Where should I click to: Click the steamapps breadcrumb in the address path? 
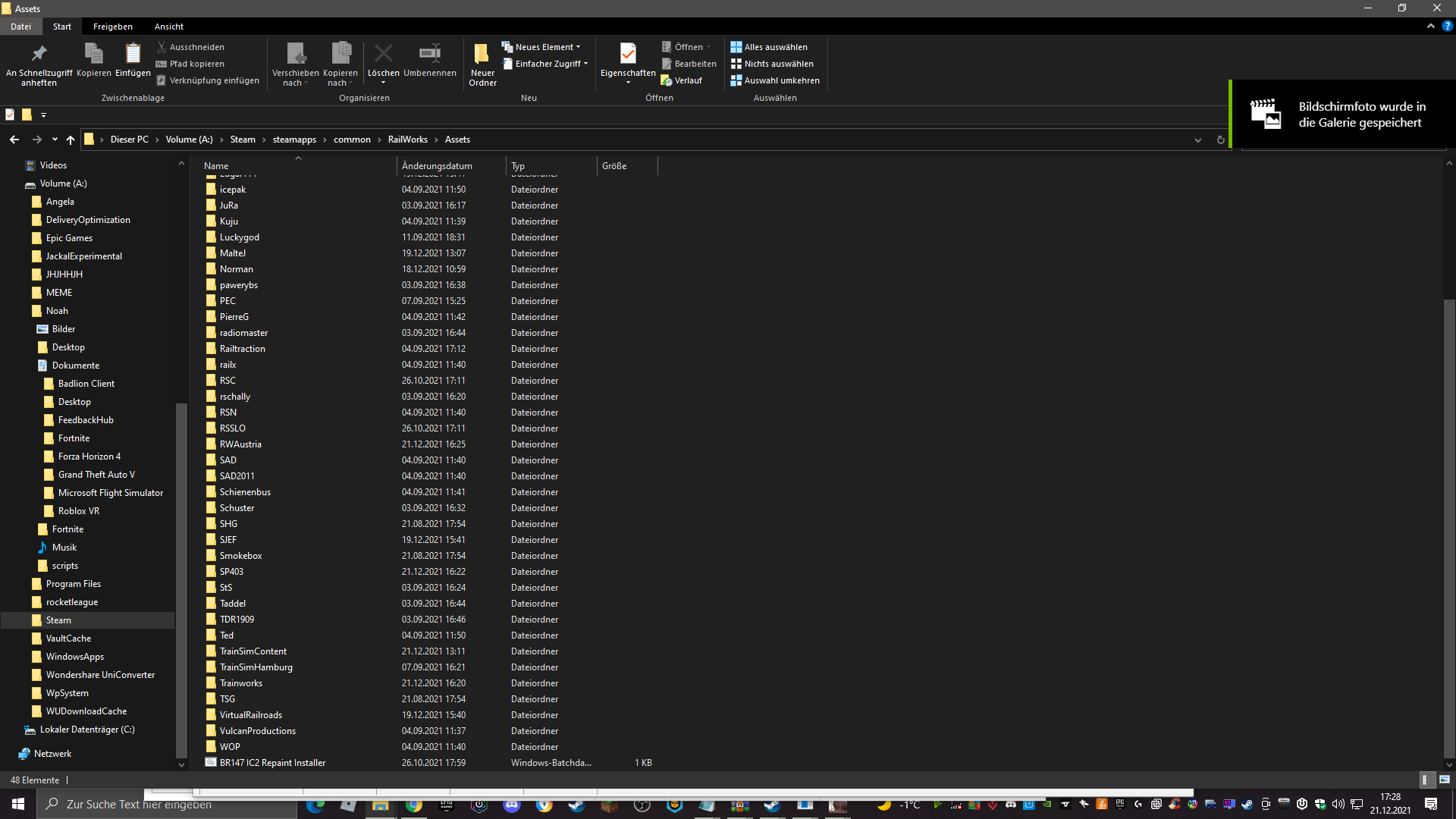[294, 140]
